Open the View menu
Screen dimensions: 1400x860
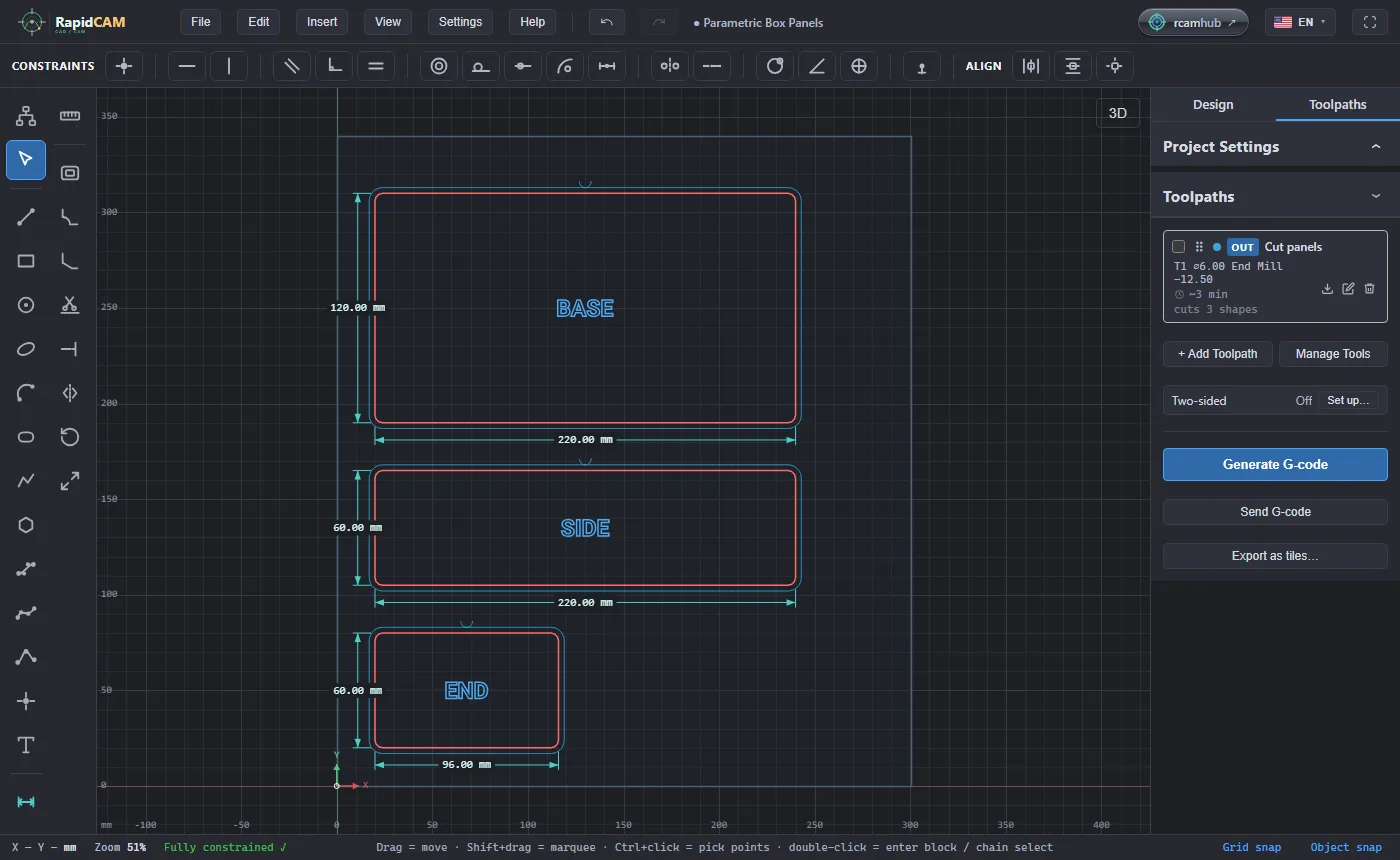click(388, 22)
